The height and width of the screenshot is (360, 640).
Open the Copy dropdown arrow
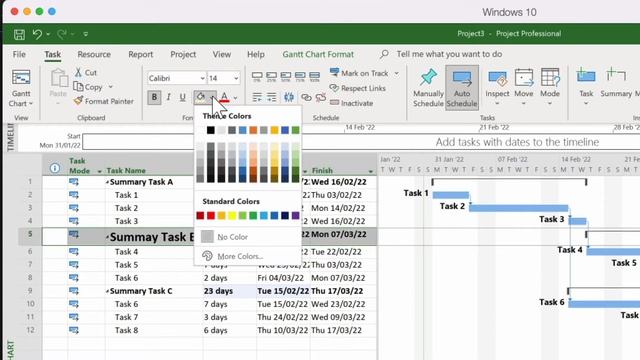[x=111, y=87]
